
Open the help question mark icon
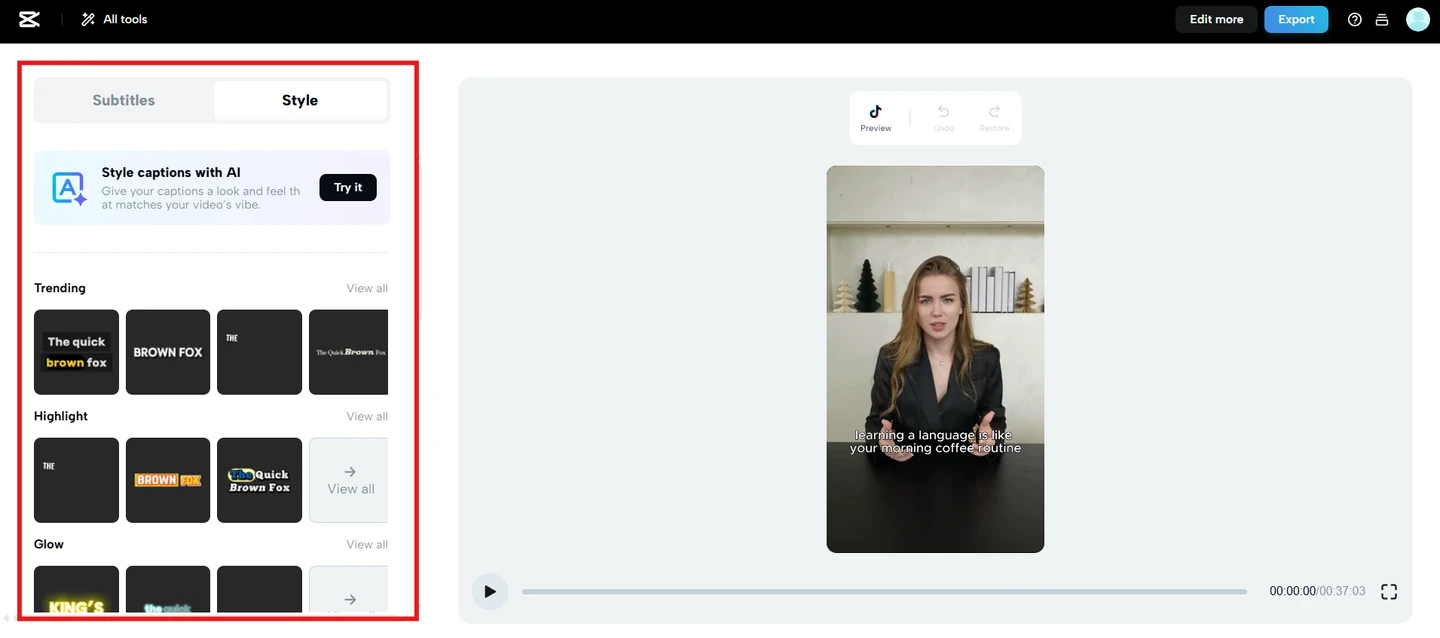pyautogui.click(x=1355, y=19)
